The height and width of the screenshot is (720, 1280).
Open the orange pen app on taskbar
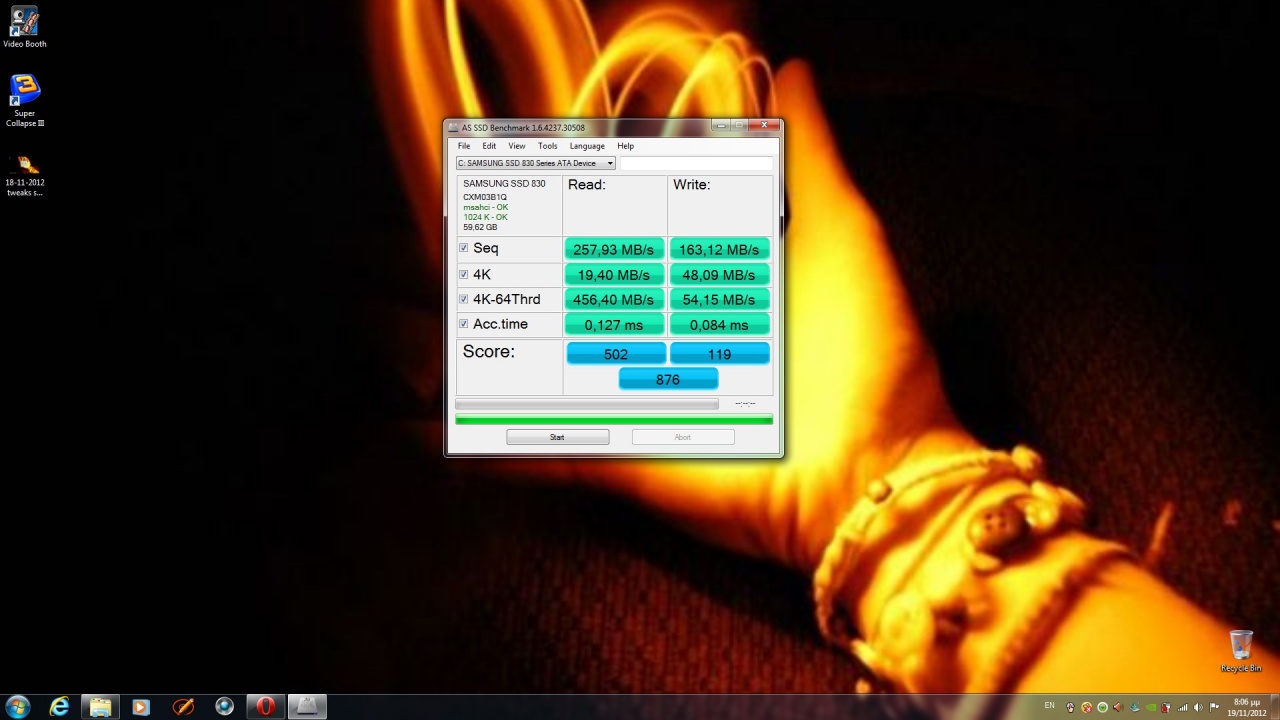[x=183, y=706]
